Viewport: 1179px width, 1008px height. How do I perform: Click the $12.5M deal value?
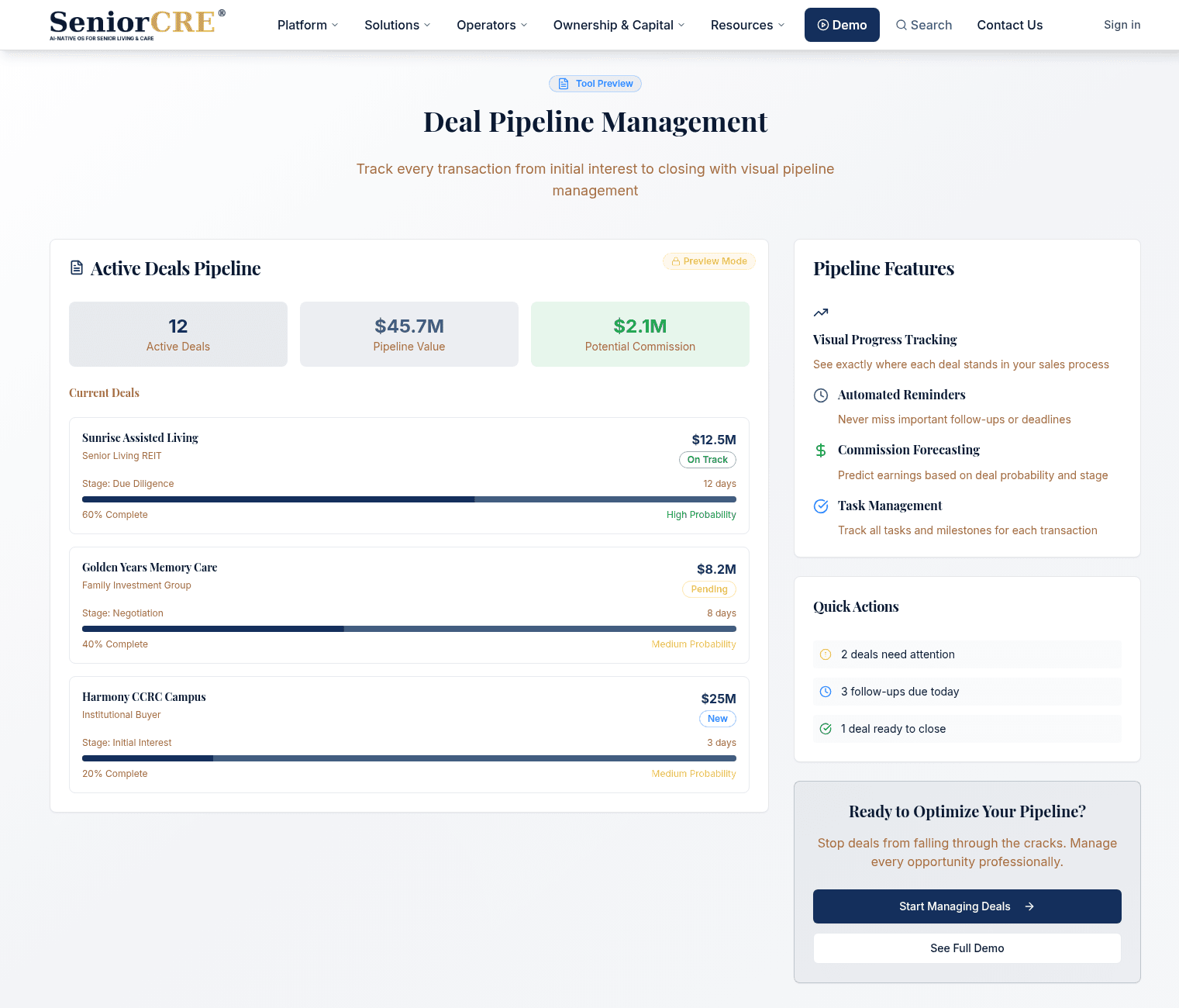(x=714, y=440)
